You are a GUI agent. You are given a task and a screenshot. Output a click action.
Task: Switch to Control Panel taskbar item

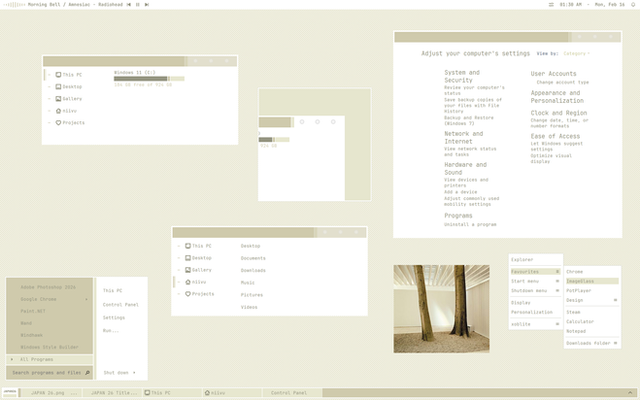pyautogui.click(x=291, y=393)
